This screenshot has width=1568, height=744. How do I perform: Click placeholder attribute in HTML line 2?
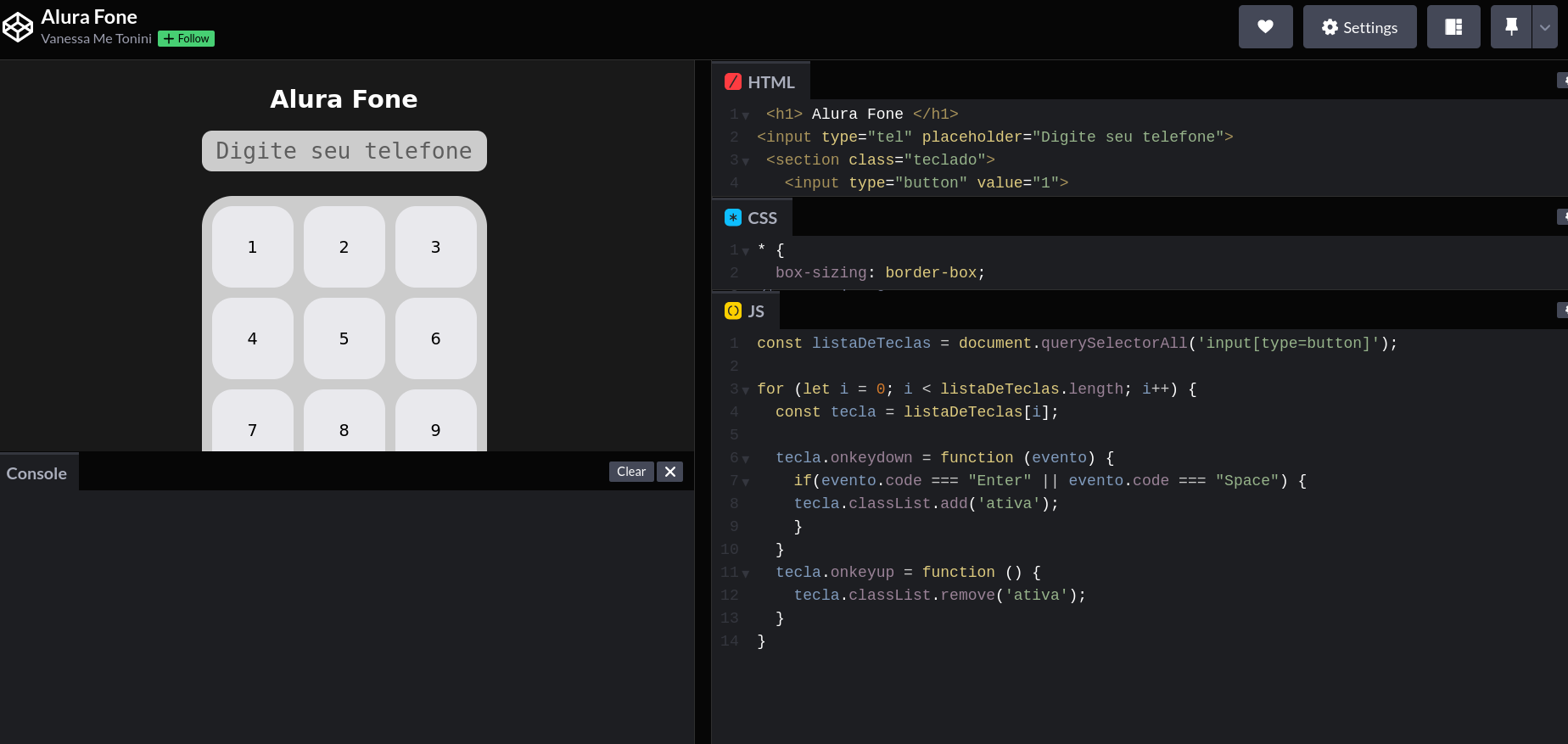972,137
